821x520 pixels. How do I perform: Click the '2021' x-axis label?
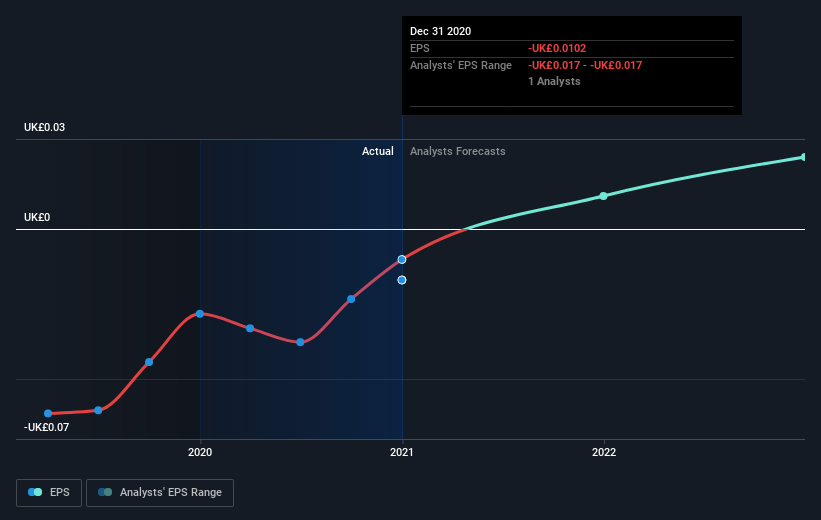pyautogui.click(x=402, y=452)
